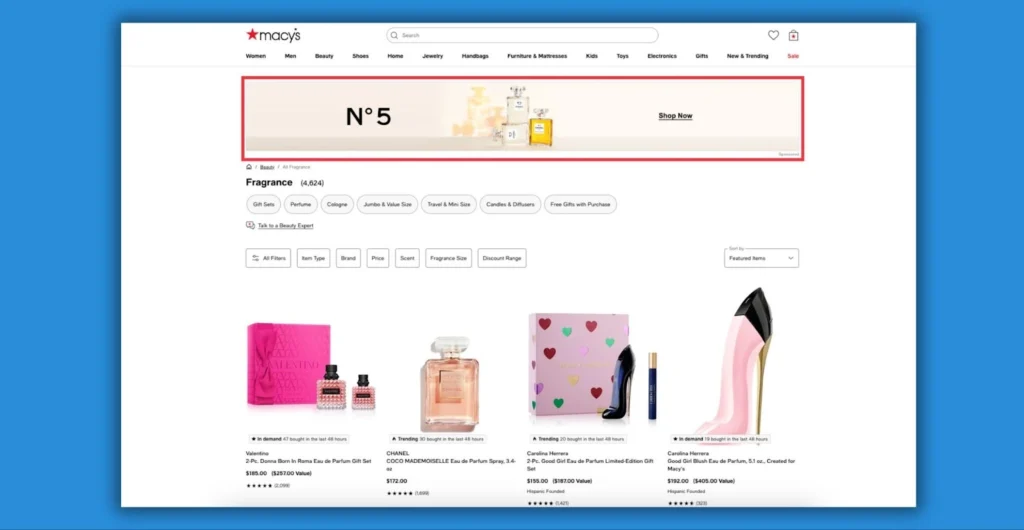Click 2-Pc. Donna Born In Roma title
Image resolution: width=1024 pixels, height=530 pixels.
tap(308, 461)
